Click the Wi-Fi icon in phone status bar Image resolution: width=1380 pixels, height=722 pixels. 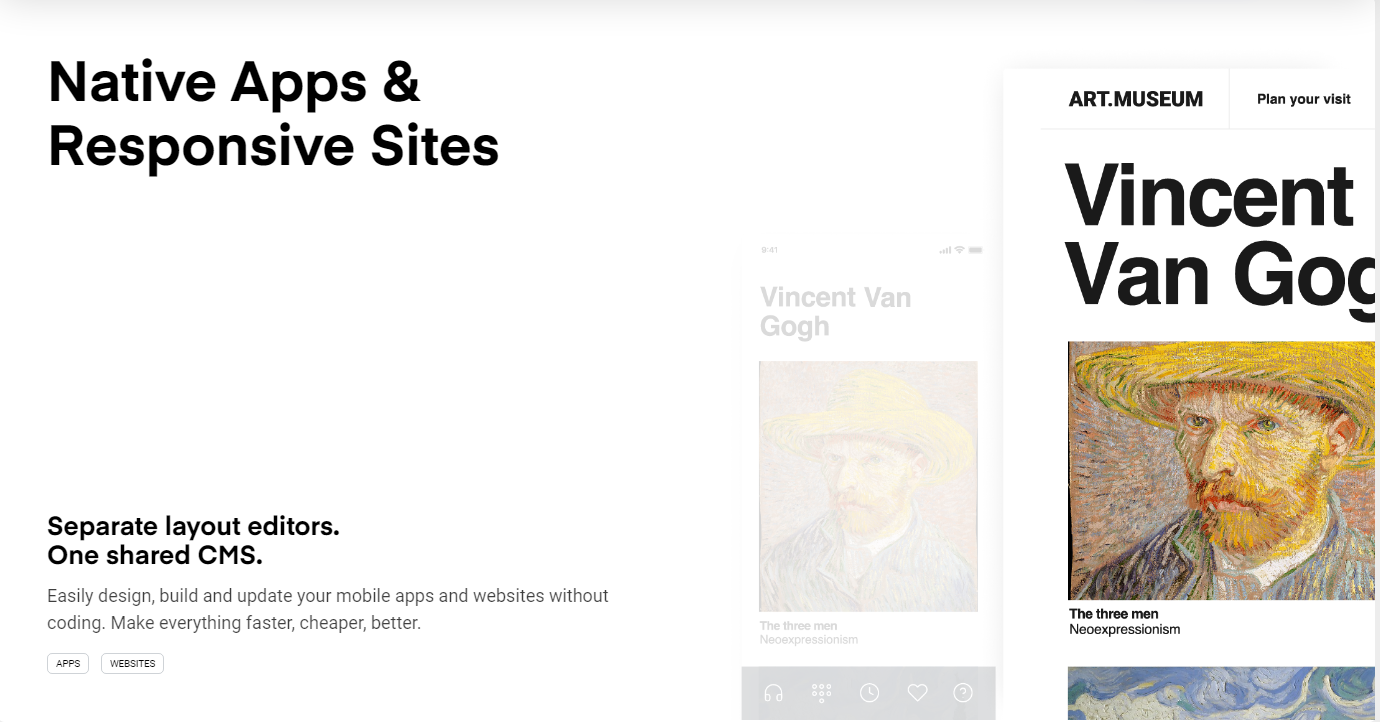(x=959, y=249)
